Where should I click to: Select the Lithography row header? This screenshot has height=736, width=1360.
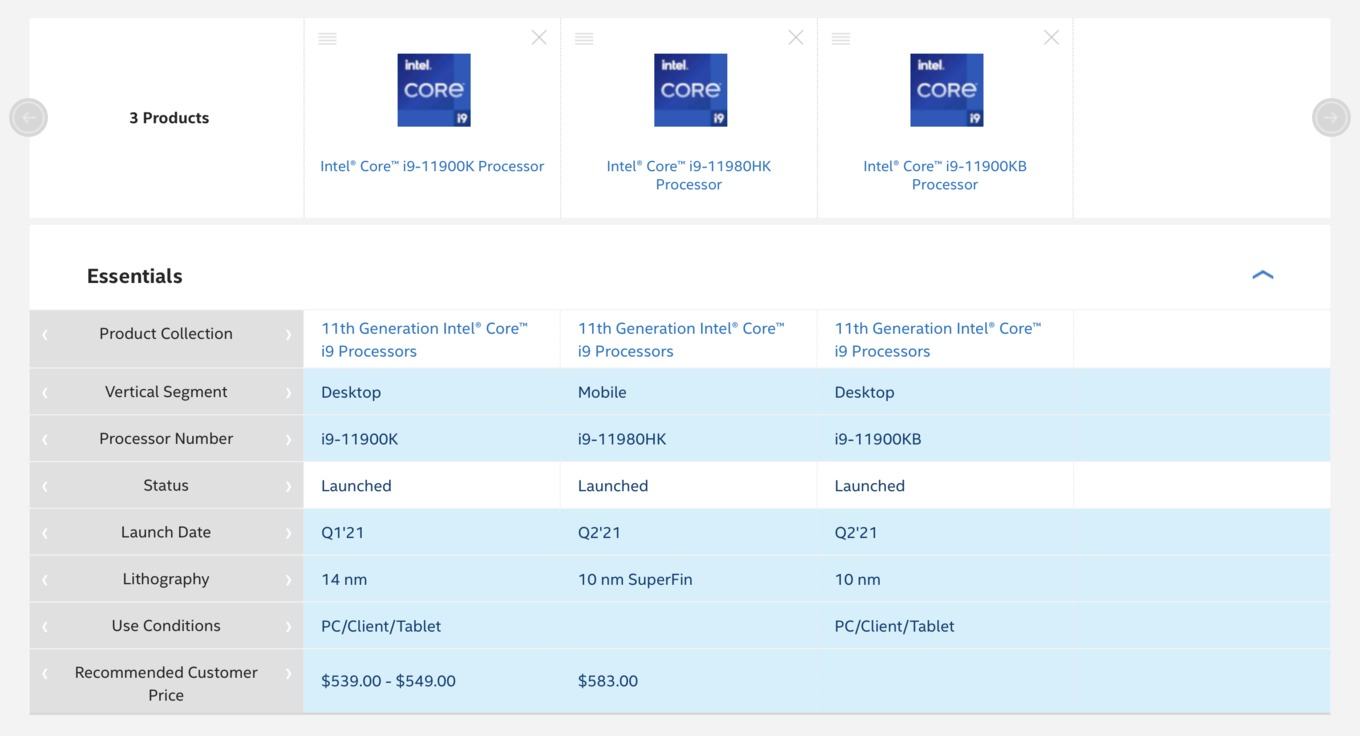tap(166, 579)
